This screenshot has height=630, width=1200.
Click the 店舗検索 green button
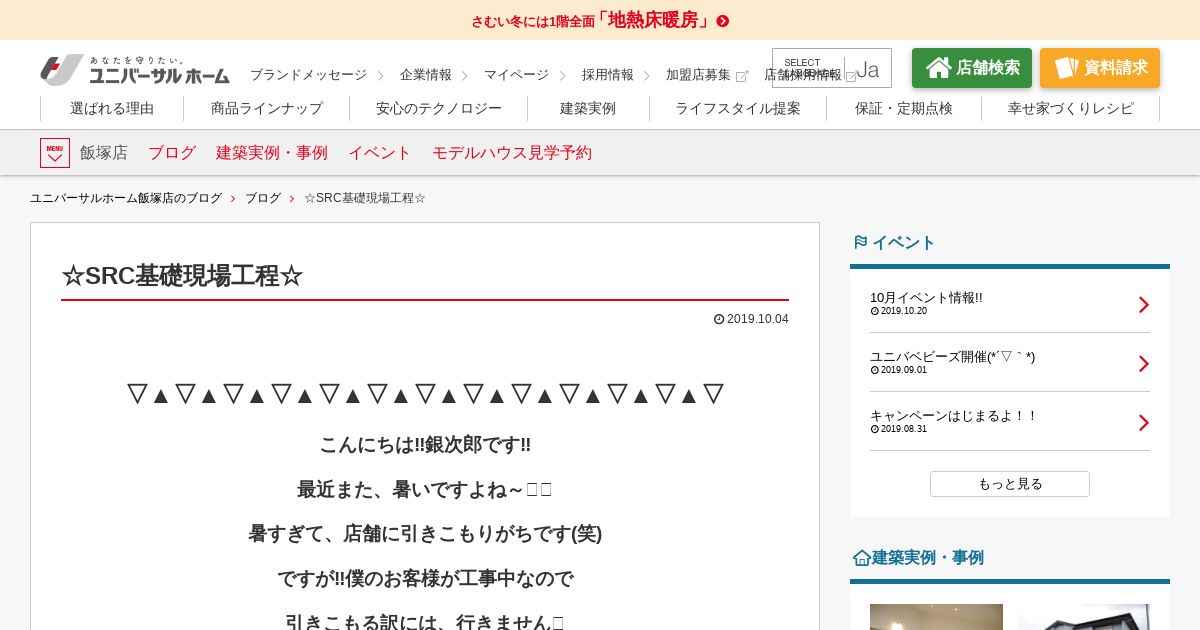pyautogui.click(x=972, y=68)
